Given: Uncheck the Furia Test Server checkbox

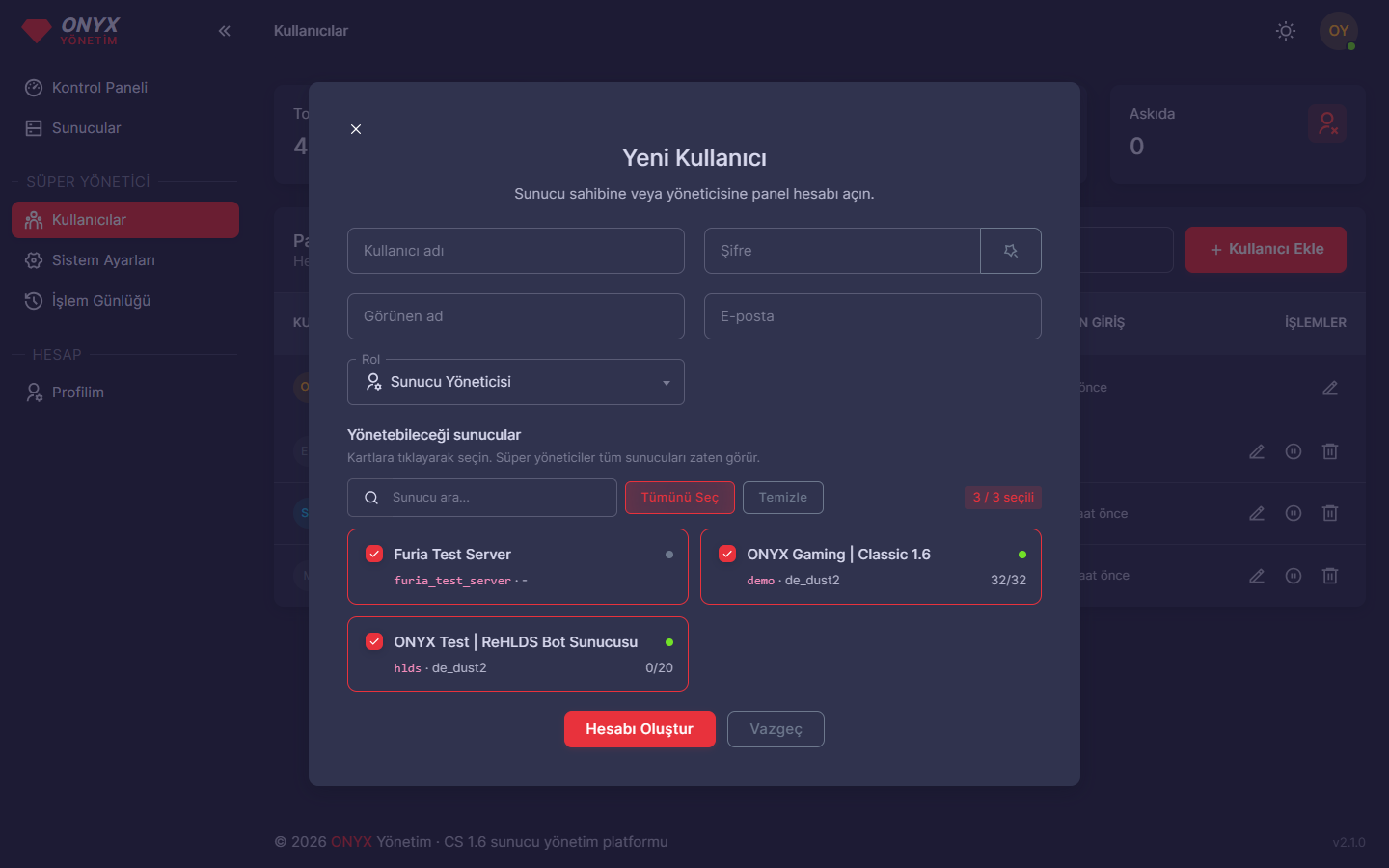Looking at the screenshot, I should pos(375,554).
